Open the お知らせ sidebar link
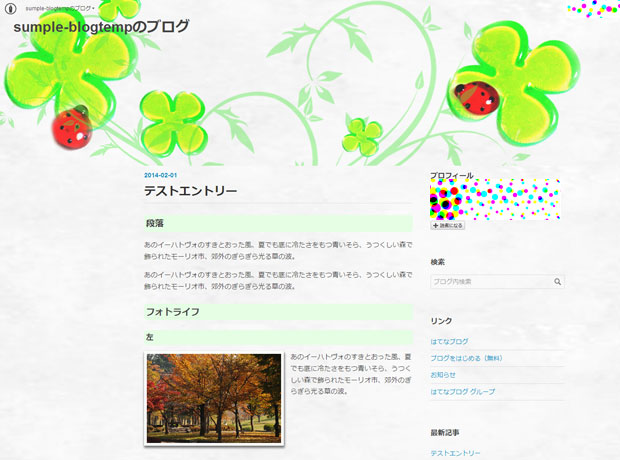 click(443, 374)
